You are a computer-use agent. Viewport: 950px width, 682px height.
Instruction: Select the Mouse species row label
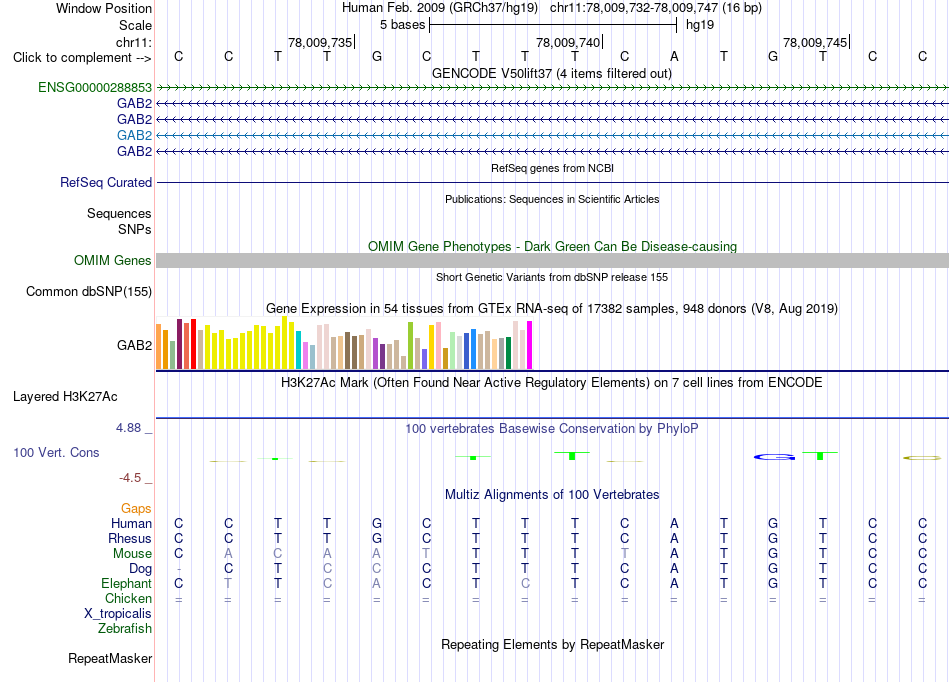pyautogui.click(x=133, y=554)
